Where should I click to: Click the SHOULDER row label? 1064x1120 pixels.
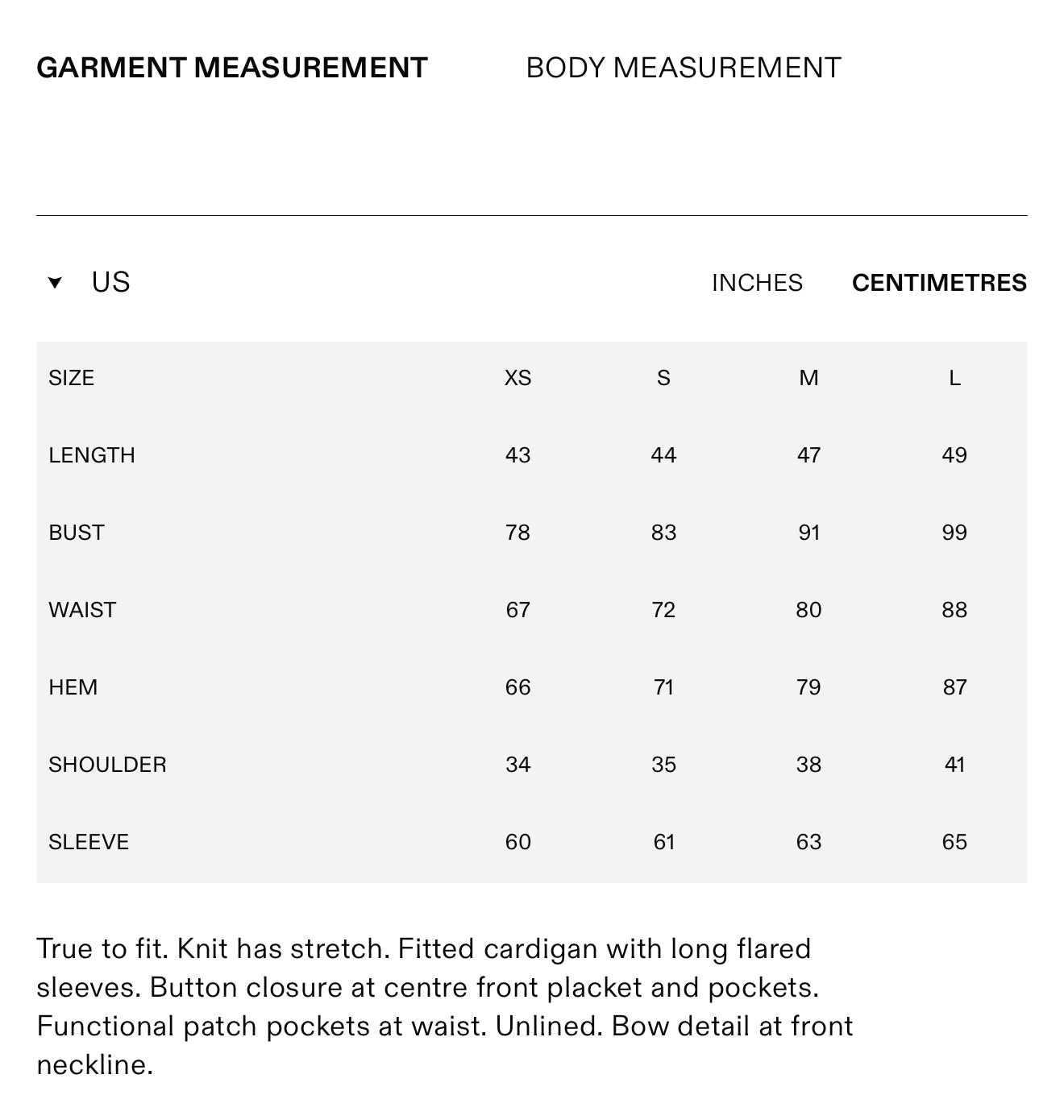[x=107, y=765]
